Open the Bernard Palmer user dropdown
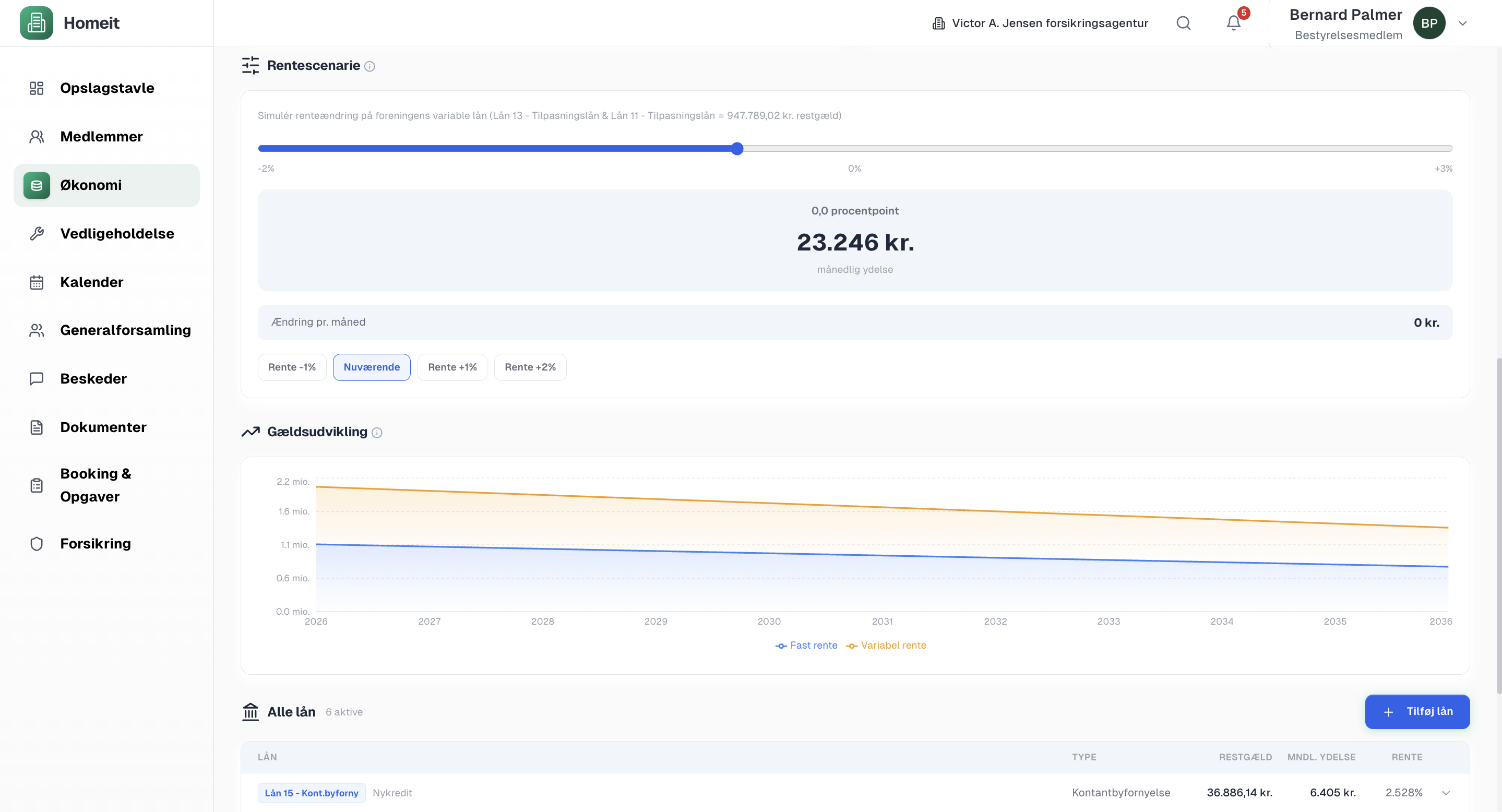Image resolution: width=1502 pixels, height=812 pixels. tap(1462, 23)
